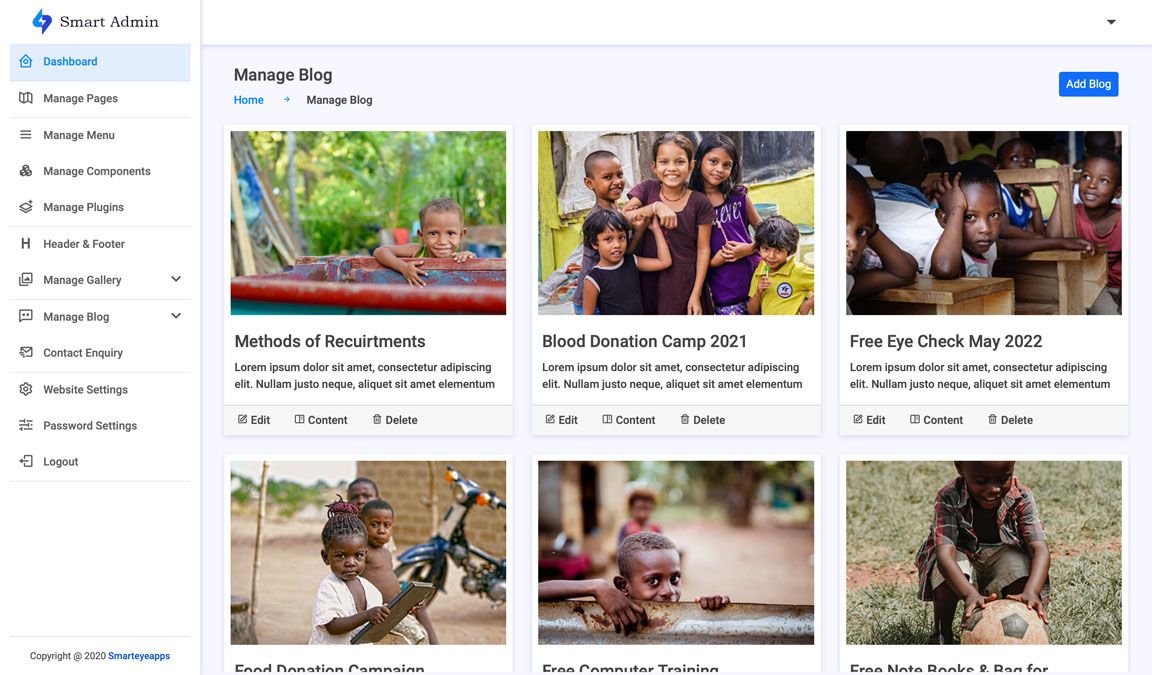Click the Blood Donation Camp 2021 thumbnail
The width and height of the screenshot is (1152, 675).
[x=676, y=223]
